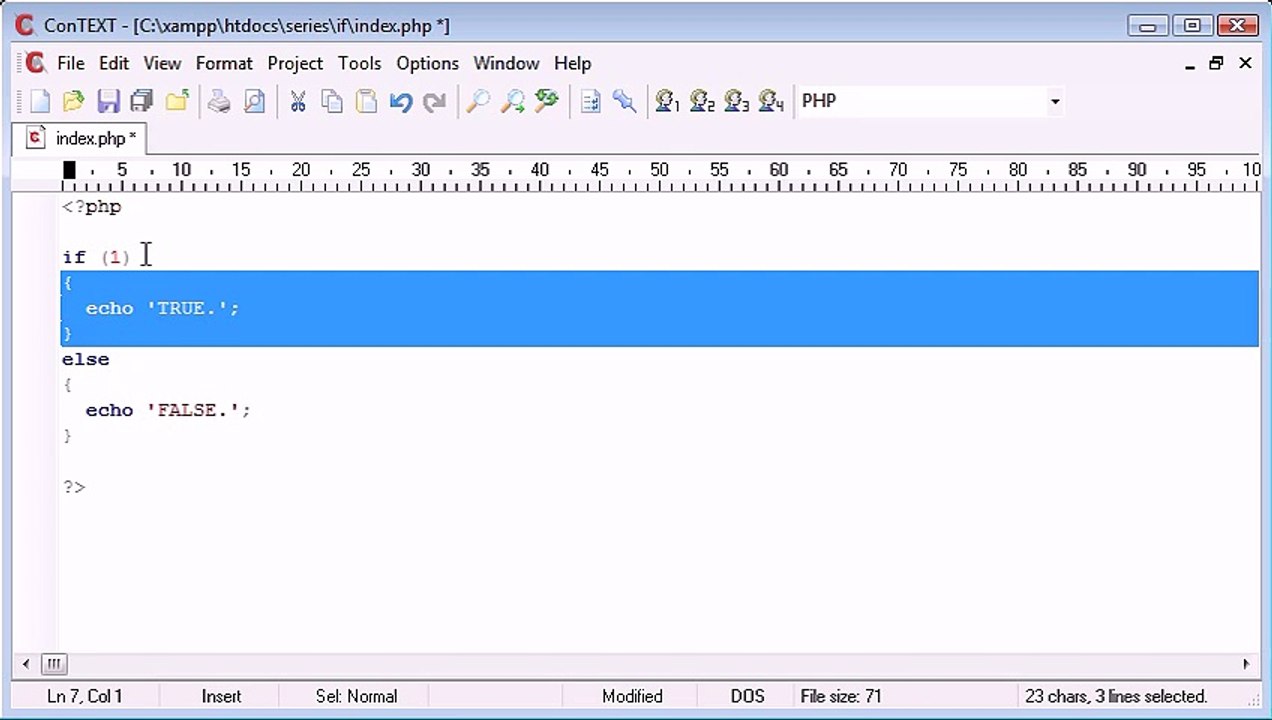Restore the inner document window
This screenshot has height=720, width=1272.
point(1216,63)
